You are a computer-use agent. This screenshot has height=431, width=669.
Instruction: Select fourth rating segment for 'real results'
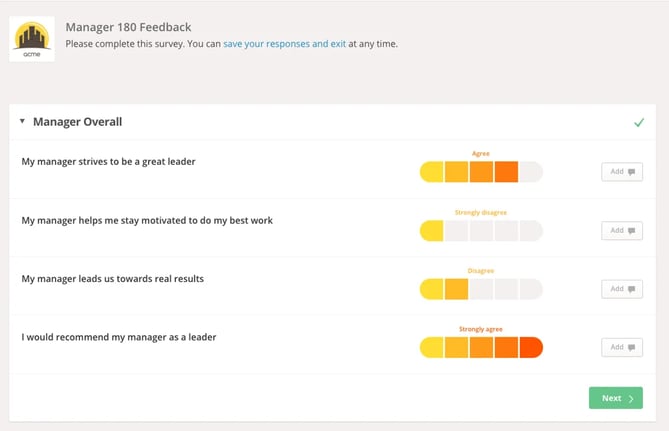tap(506, 289)
